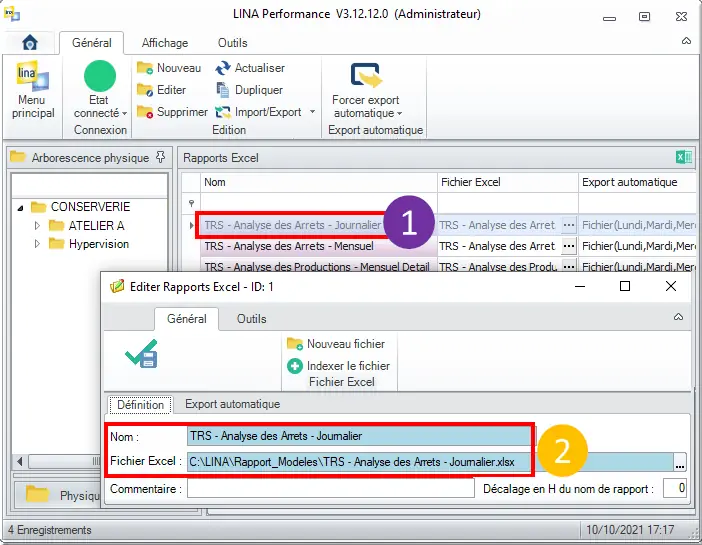Viewport: 702px width, 545px height.
Task: Expand the Hypervision tree node
Action: coord(38,244)
